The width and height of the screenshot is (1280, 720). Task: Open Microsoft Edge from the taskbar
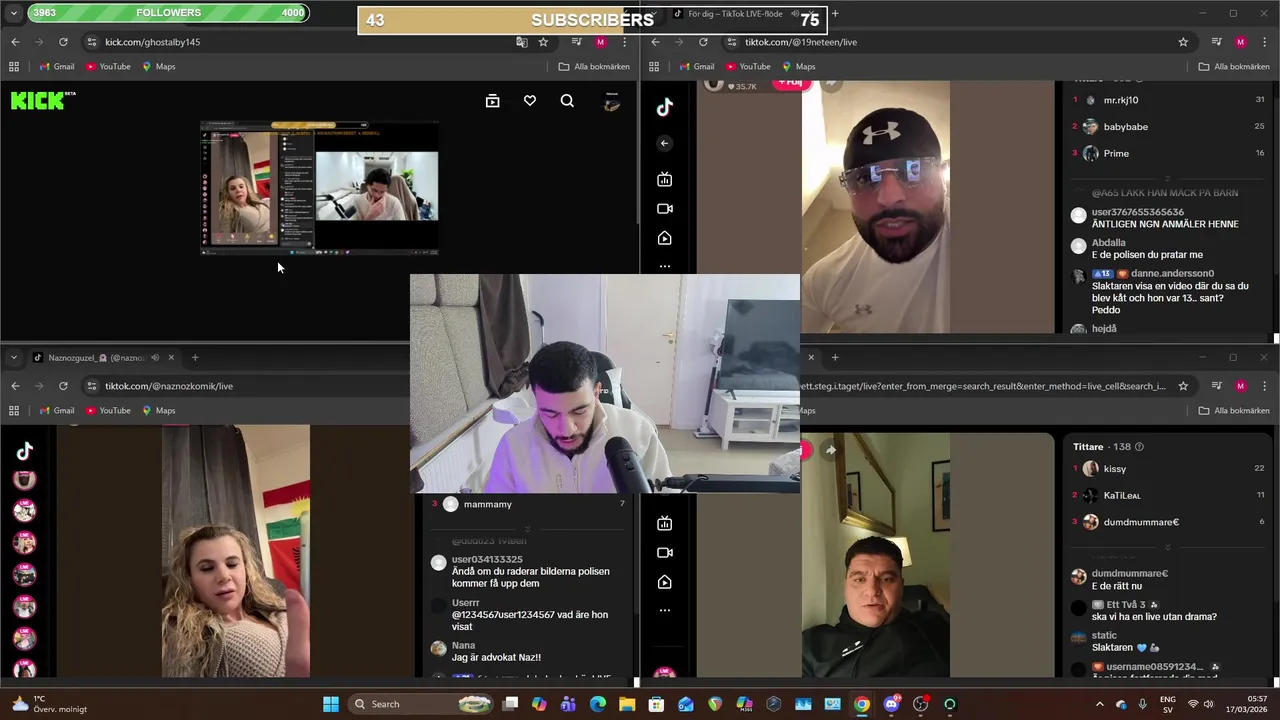[x=598, y=704]
